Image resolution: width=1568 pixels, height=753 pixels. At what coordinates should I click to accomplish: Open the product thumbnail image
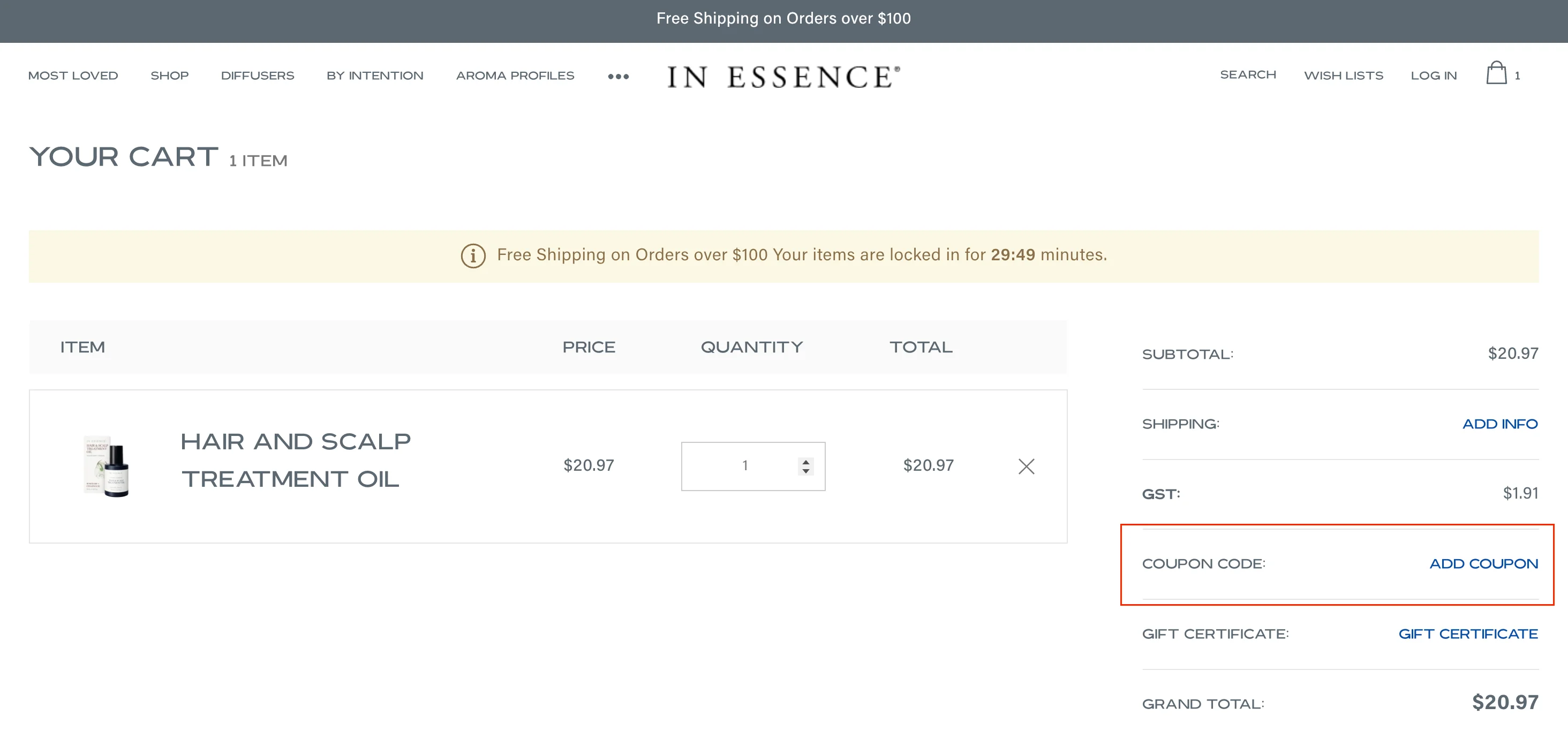coord(107,466)
